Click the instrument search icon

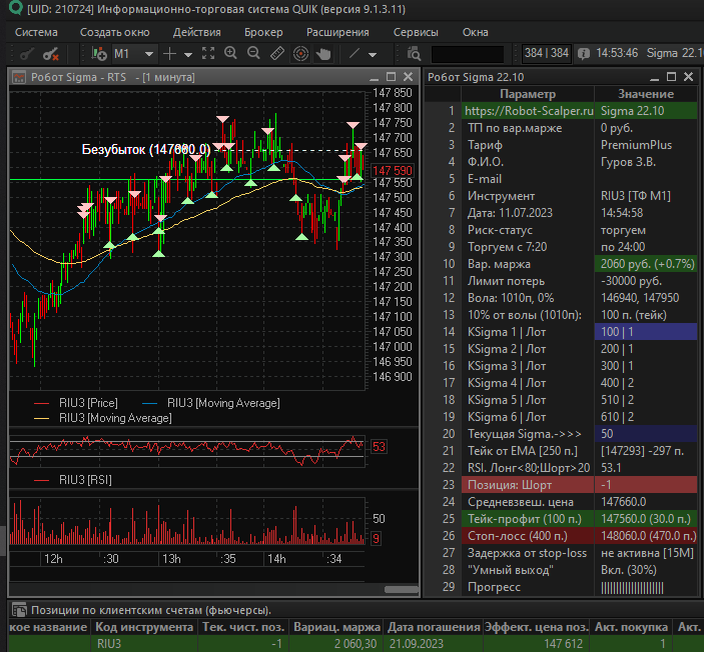[414, 54]
